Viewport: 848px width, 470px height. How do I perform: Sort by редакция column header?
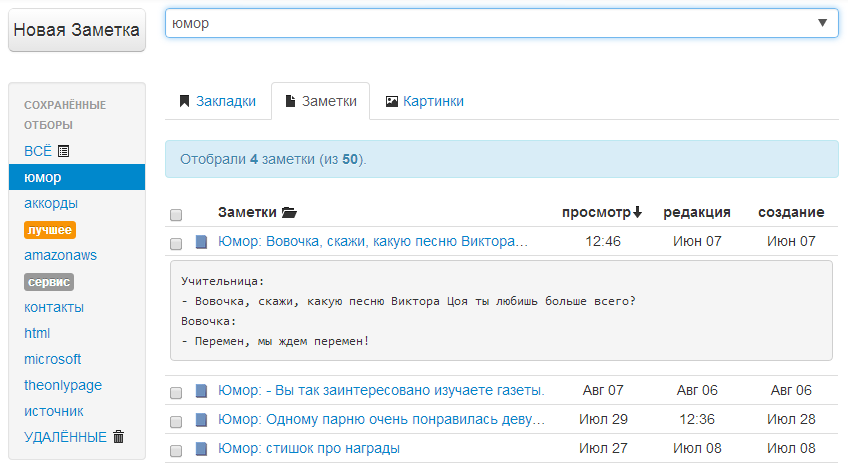(697, 212)
